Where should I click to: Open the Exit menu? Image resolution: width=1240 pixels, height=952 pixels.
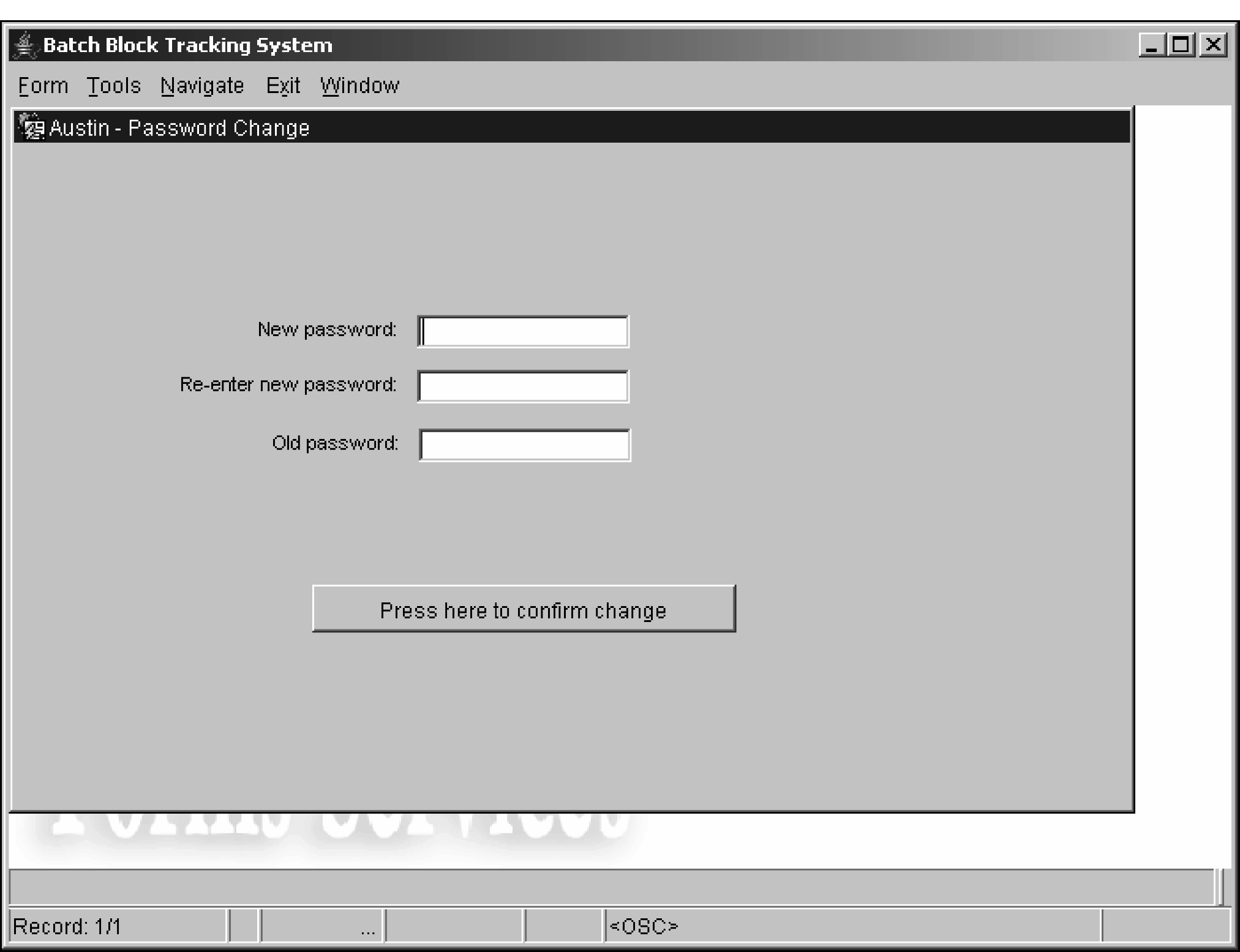click(x=283, y=86)
